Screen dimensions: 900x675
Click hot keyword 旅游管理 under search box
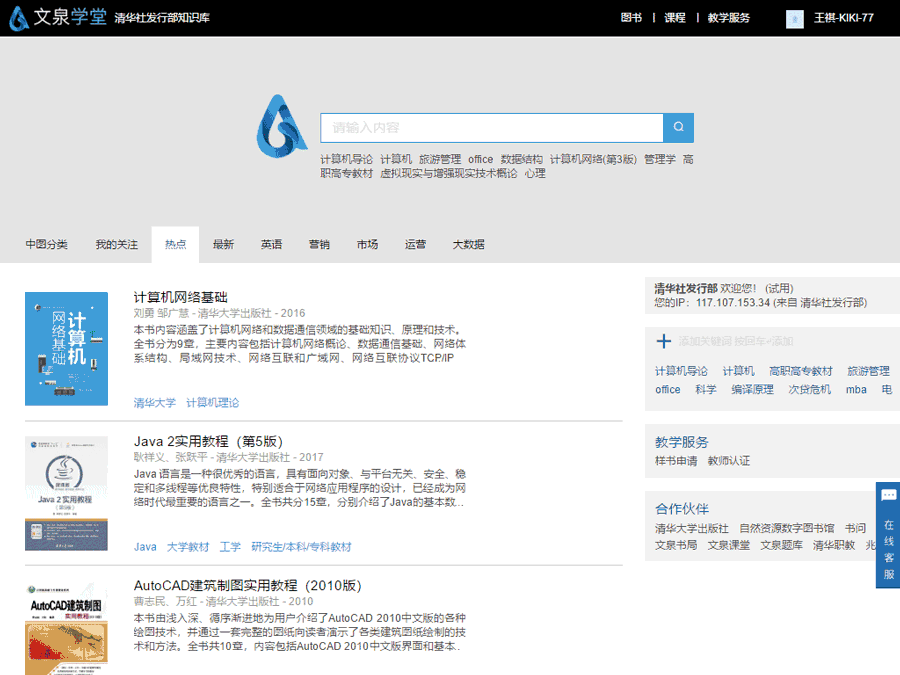click(x=440, y=159)
